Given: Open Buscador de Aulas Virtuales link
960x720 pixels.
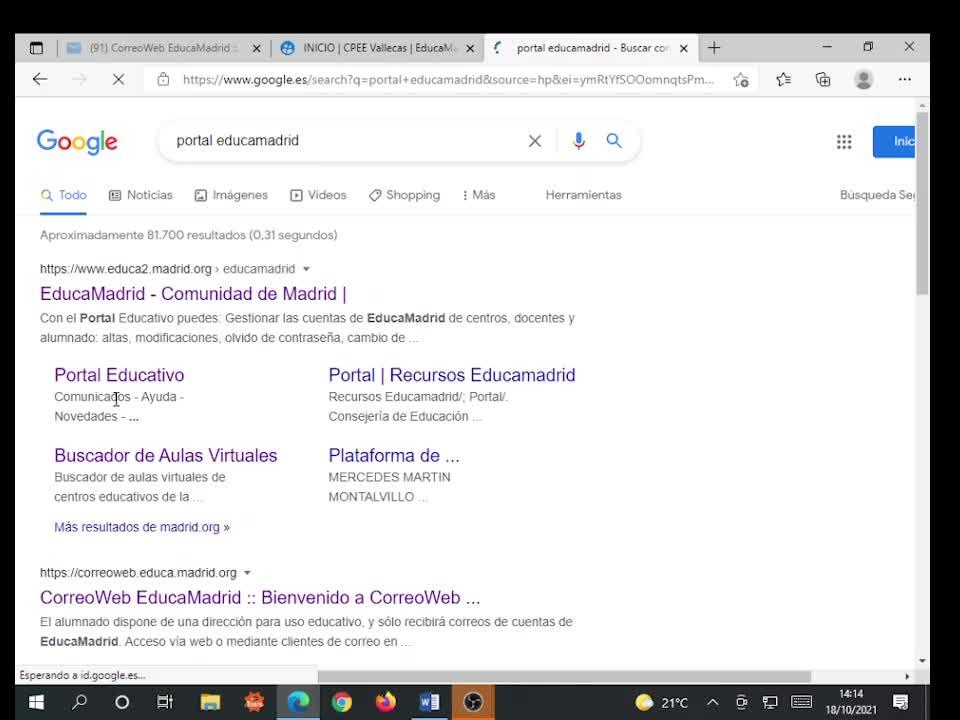Looking at the screenshot, I should pyautogui.click(x=165, y=456).
